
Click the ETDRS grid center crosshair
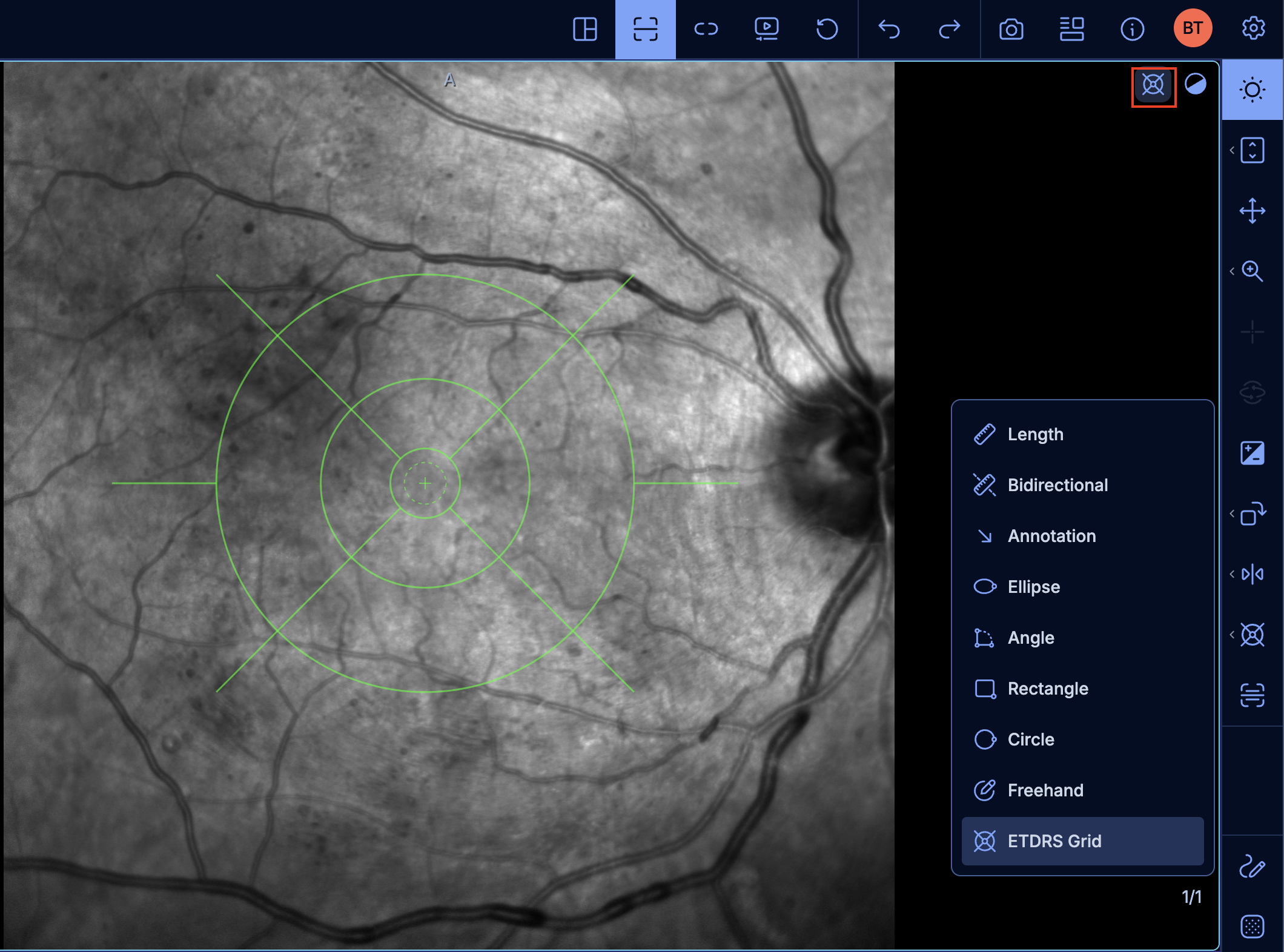pos(425,483)
